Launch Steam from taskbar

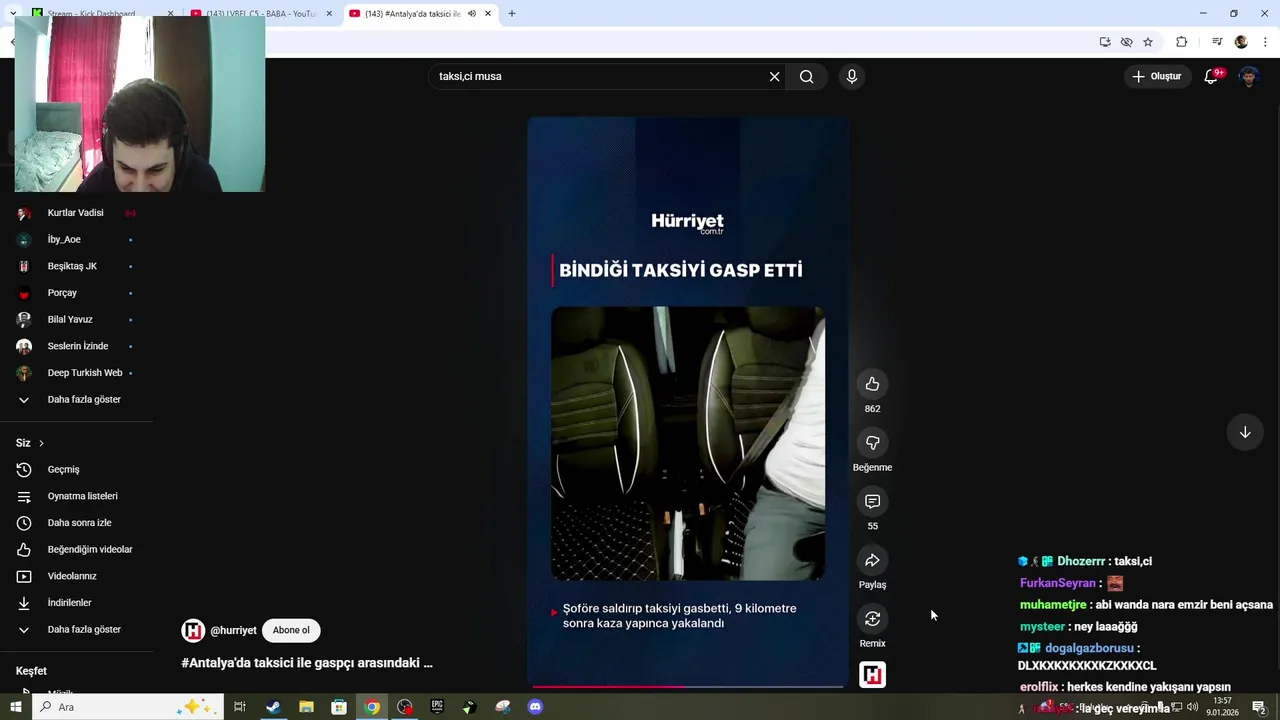(x=273, y=707)
